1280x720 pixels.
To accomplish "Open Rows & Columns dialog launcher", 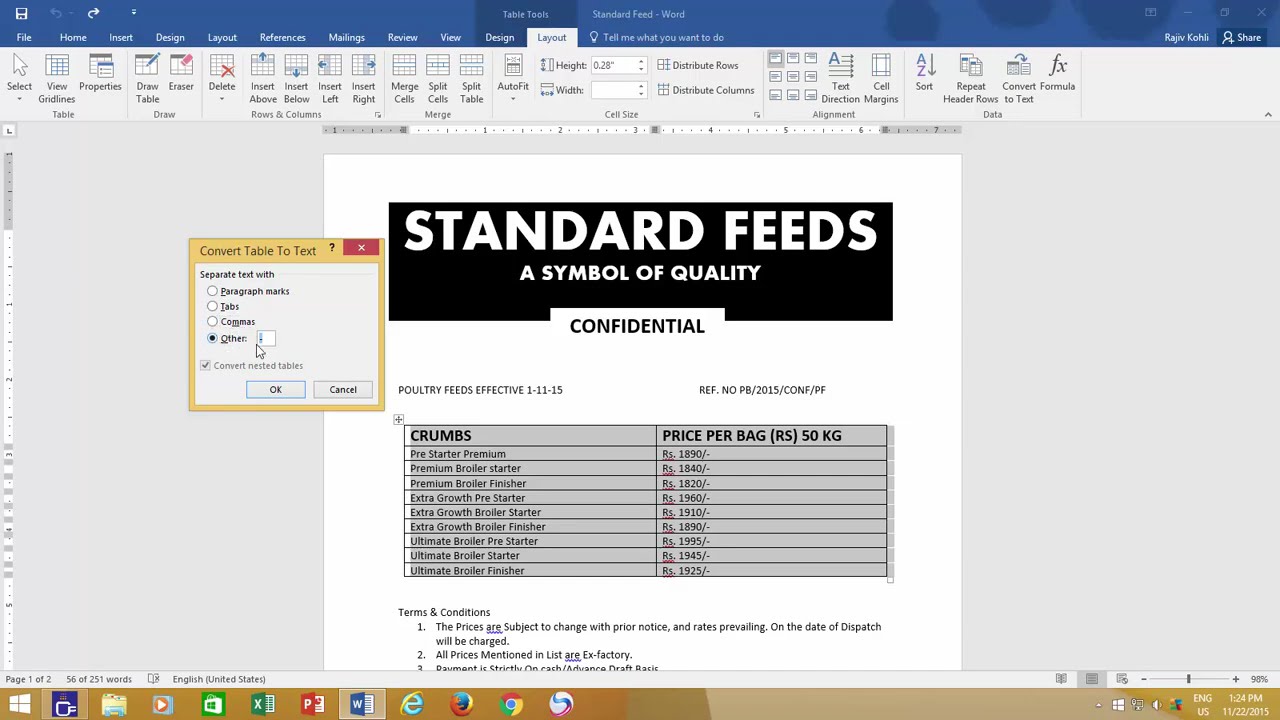I will tap(378, 115).
